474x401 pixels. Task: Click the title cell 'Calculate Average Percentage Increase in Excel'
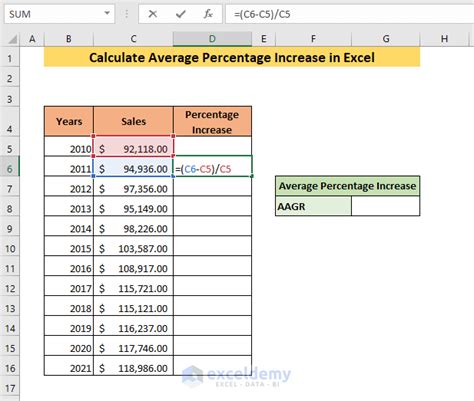coord(232,57)
